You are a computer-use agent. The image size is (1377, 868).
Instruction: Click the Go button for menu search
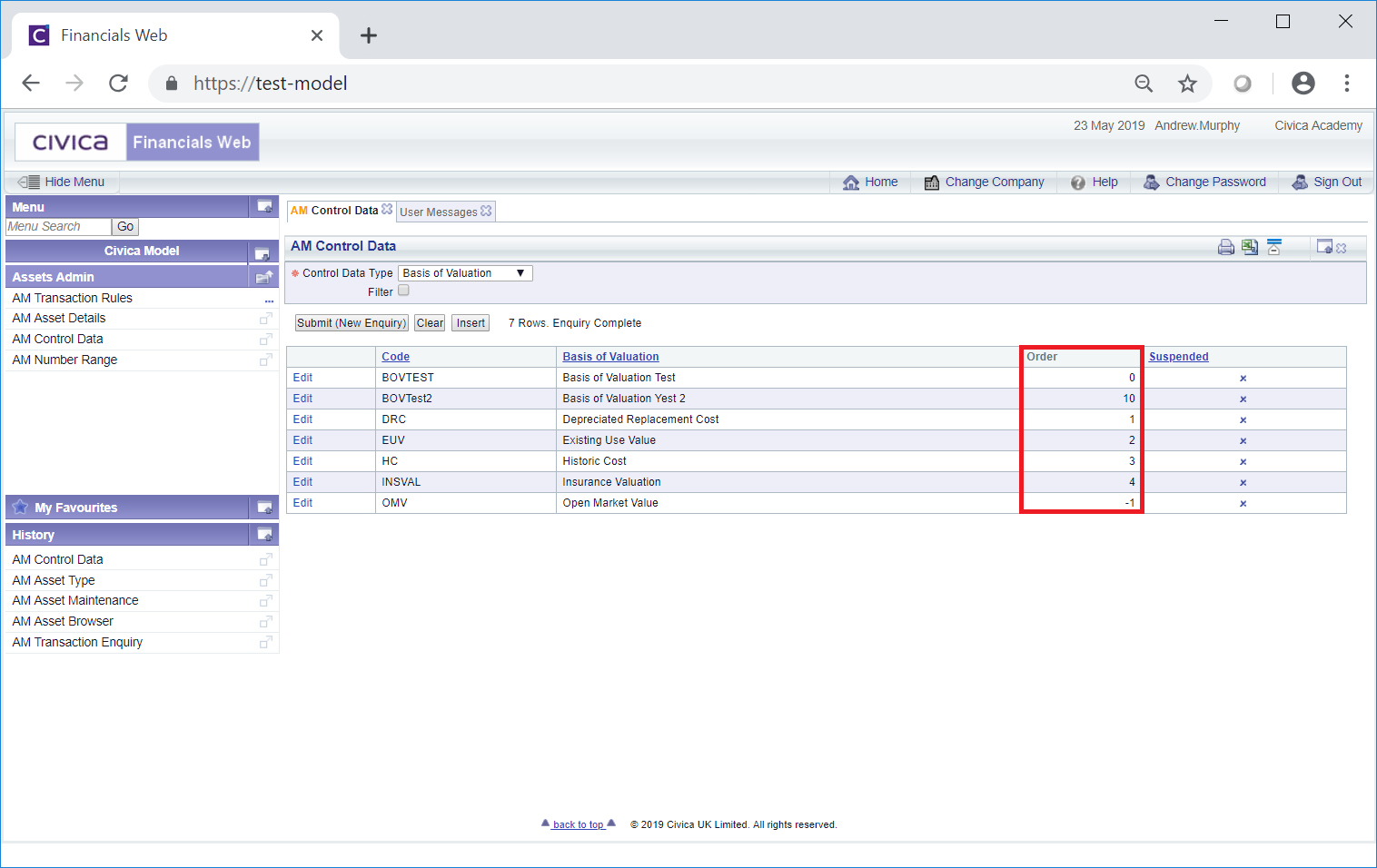coord(125,227)
